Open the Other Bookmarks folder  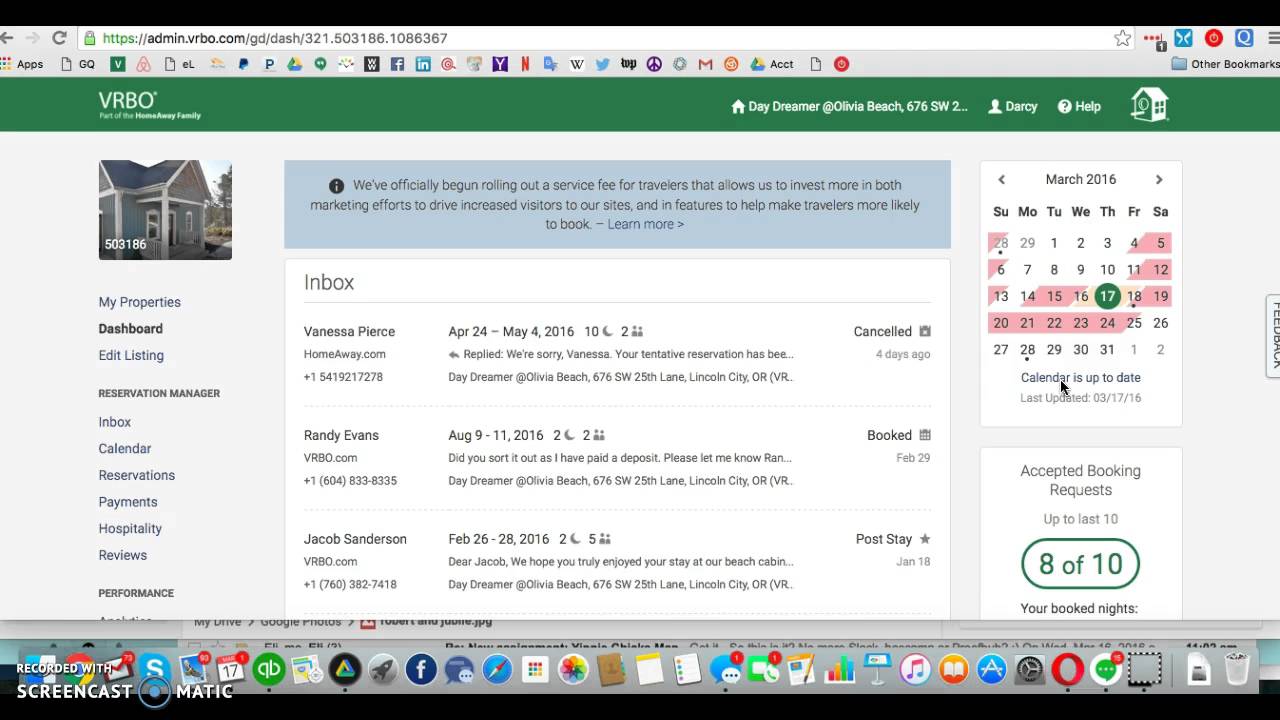(x=1225, y=64)
